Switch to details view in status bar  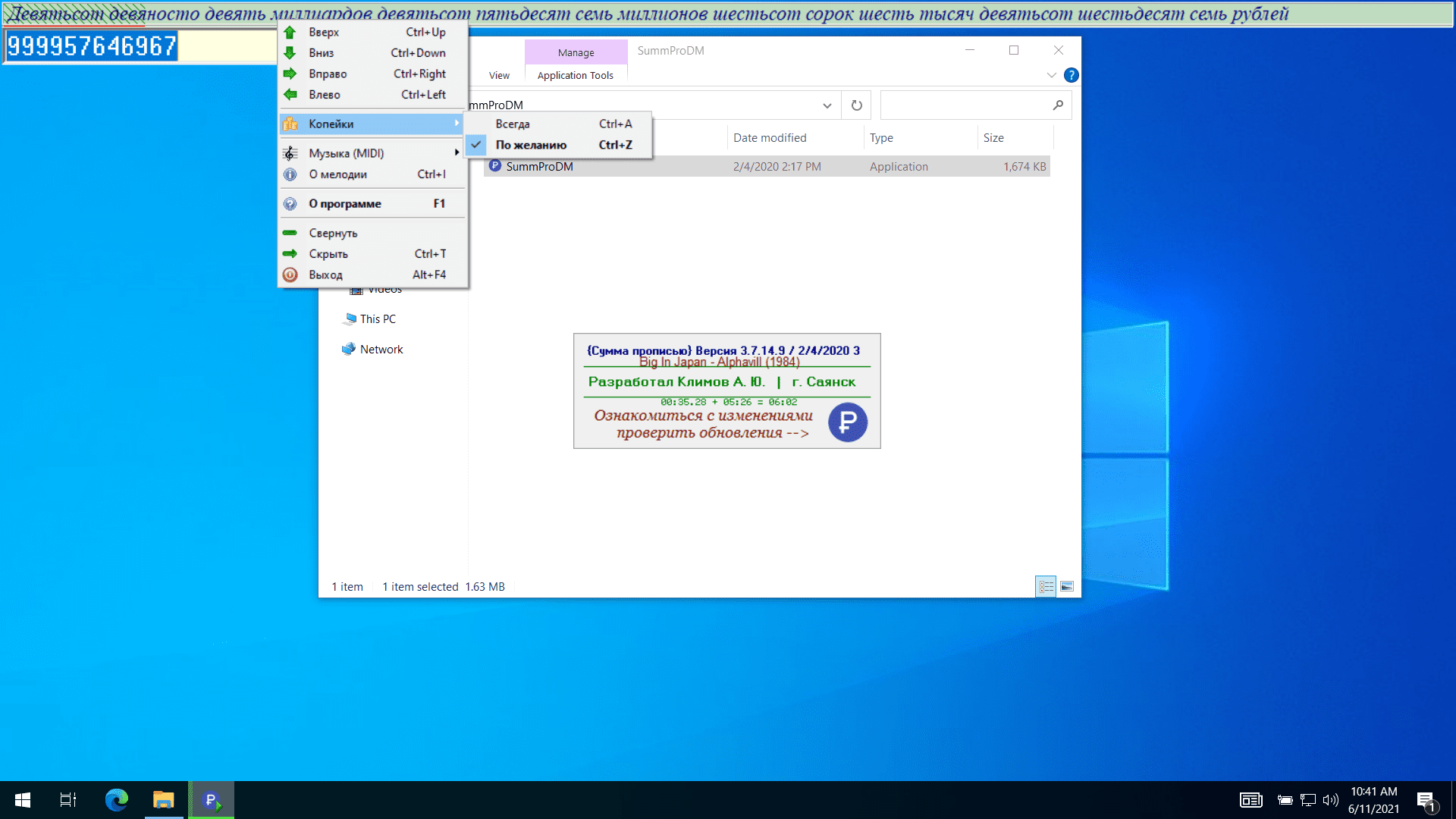1046,586
